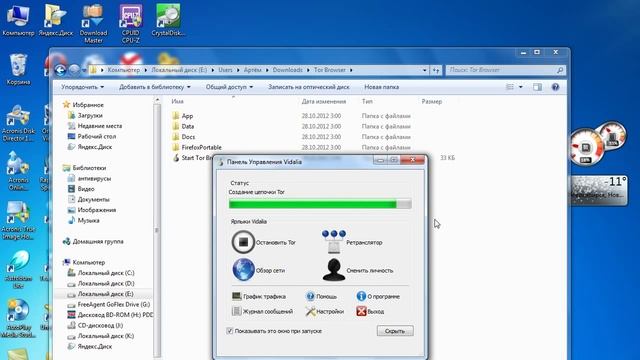
Task: Click the Stop Tor (Остановить Tor) icon
Action: pyautogui.click(x=243, y=242)
